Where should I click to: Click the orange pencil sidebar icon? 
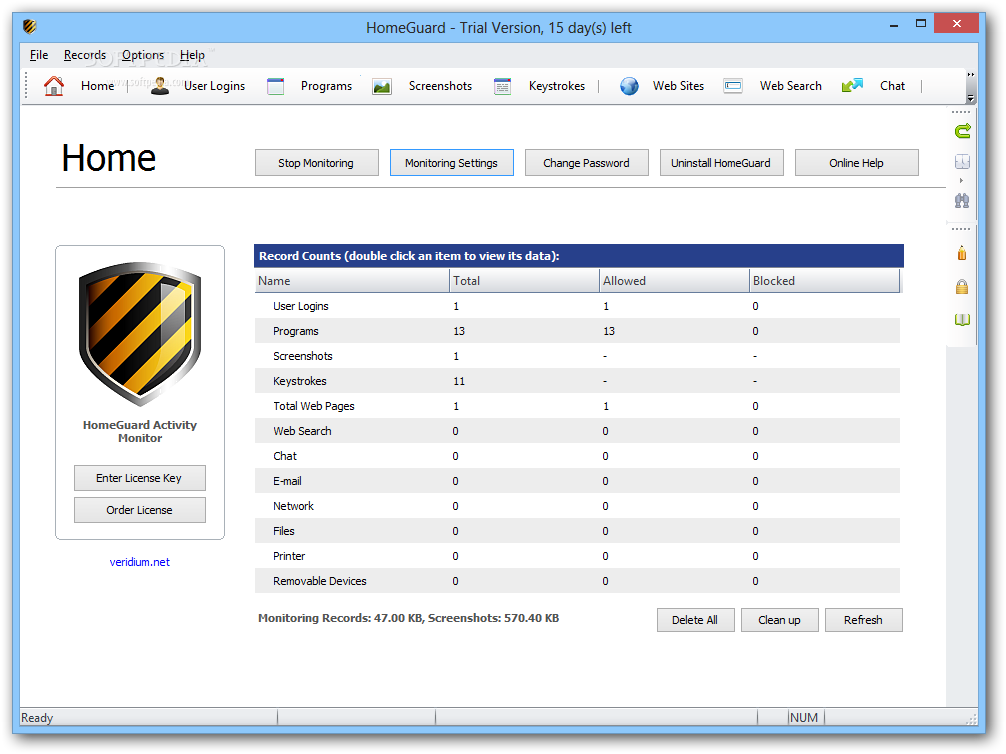pos(962,253)
